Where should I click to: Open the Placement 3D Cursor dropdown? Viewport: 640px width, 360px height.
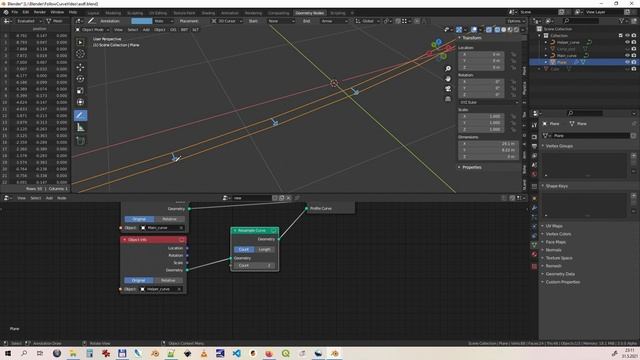tap(227, 21)
